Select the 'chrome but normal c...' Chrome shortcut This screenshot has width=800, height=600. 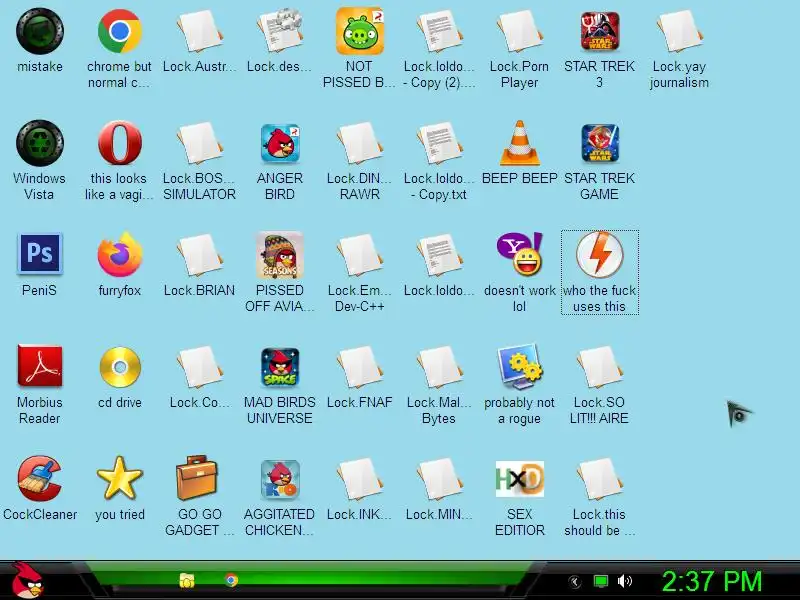point(119,32)
